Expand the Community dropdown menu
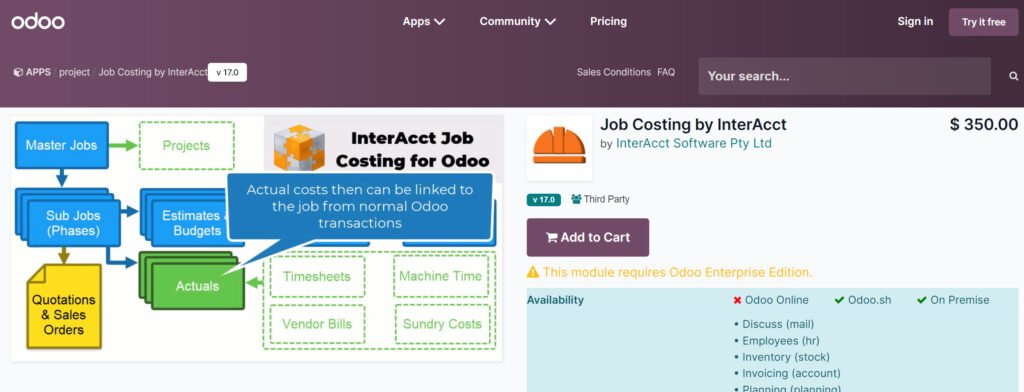1024x392 pixels. (x=517, y=22)
